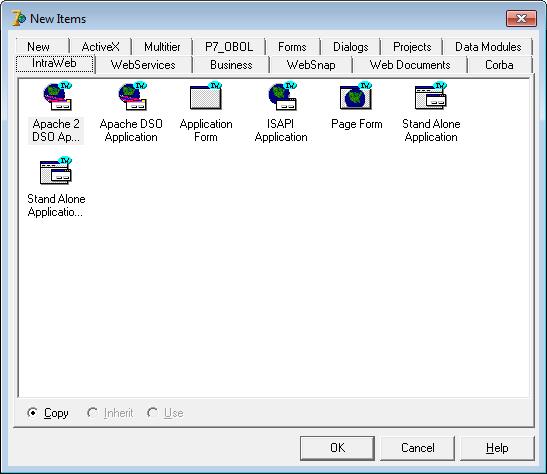Switch to the WebServices tab
The image size is (547, 474).
click(x=143, y=65)
